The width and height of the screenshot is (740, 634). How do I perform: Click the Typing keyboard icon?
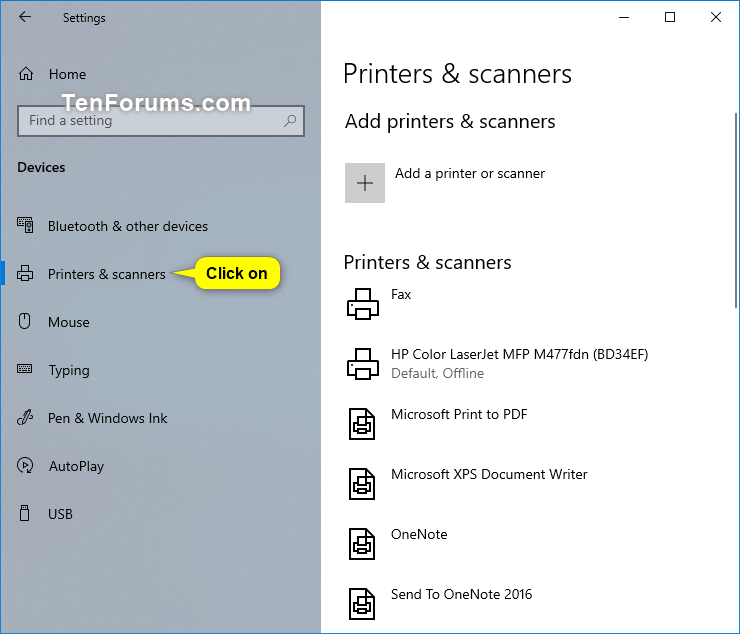[x=25, y=369]
